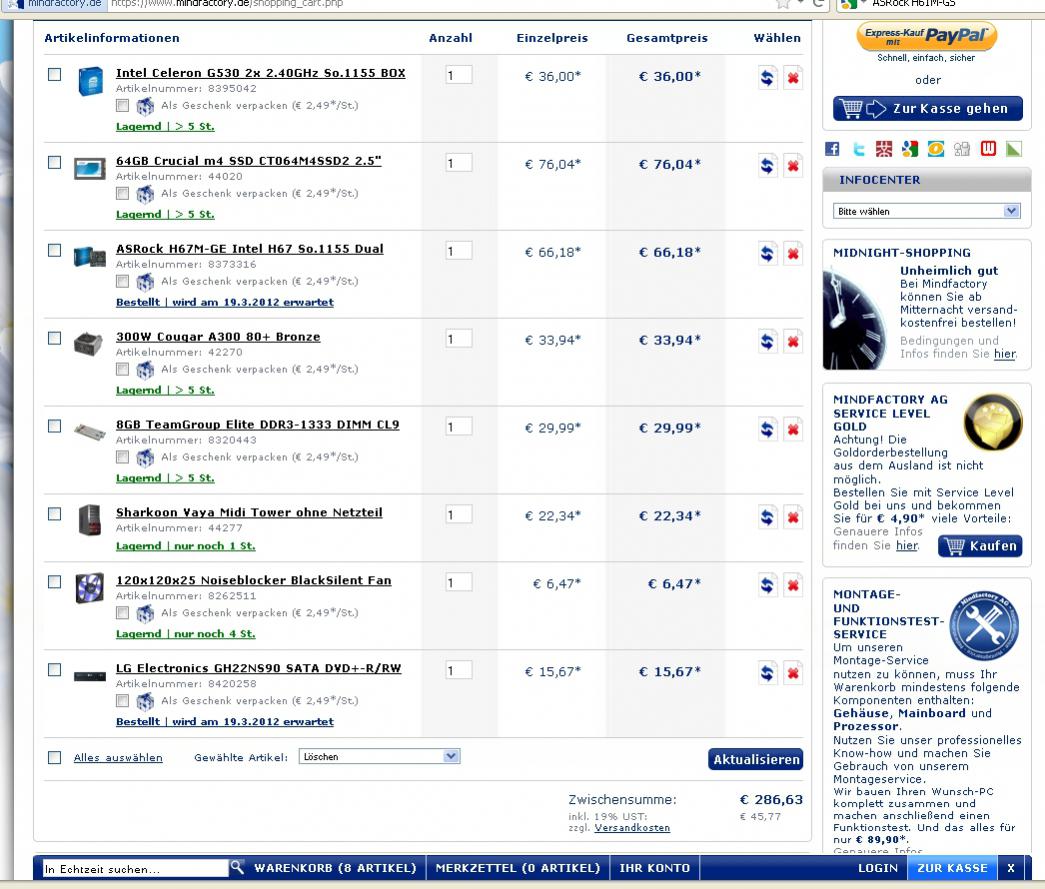Click refresh icon for ASRock H67M-GE row
The height and width of the screenshot is (889, 1045).
point(767,254)
